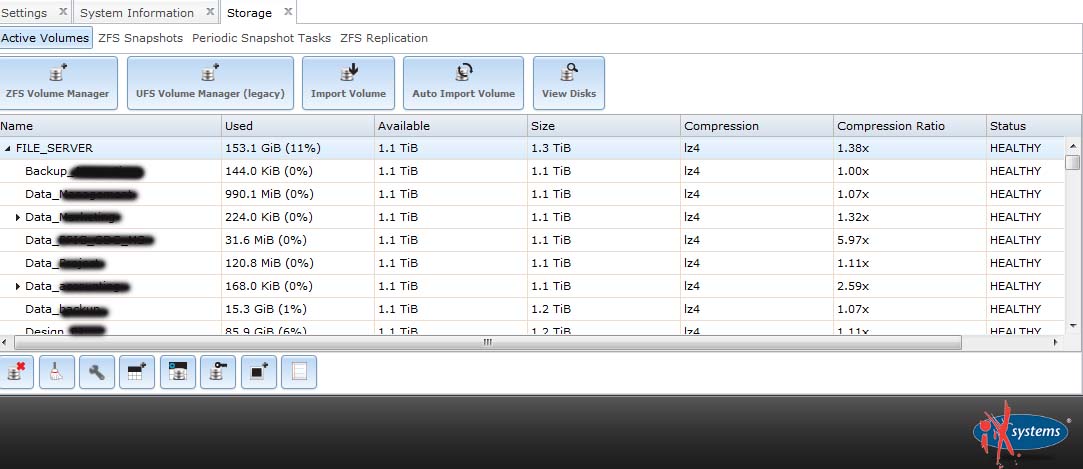Click the "1.32x" compression ratio cell

tap(853, 218)
